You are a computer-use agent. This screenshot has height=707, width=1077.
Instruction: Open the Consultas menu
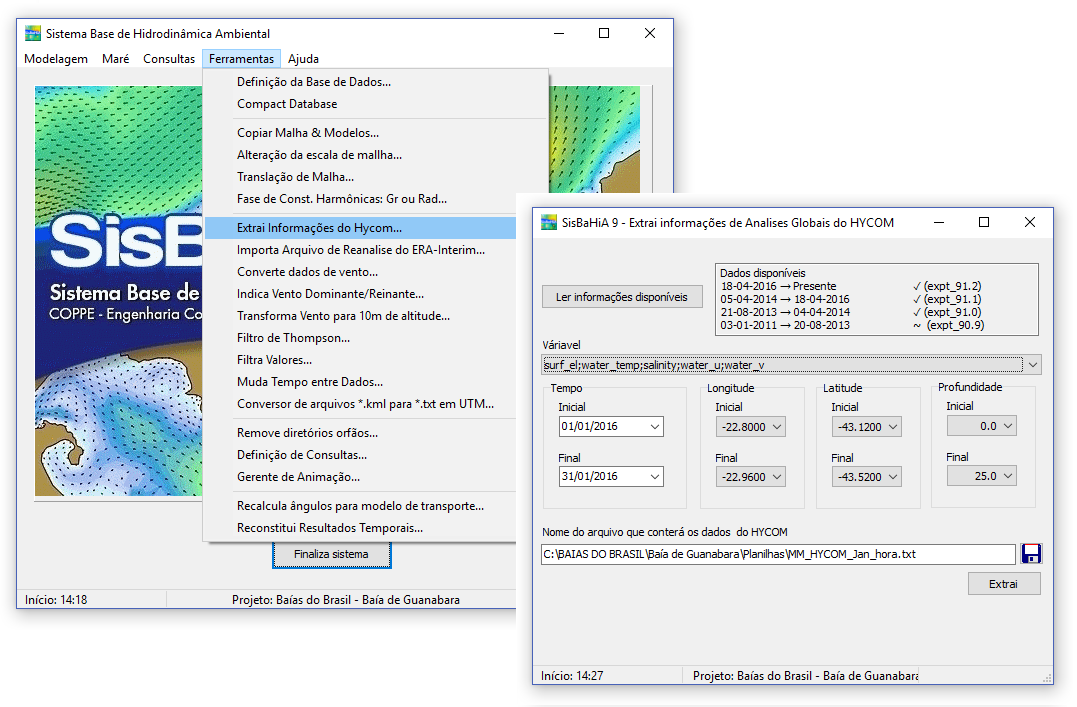(x=169, y=59)
